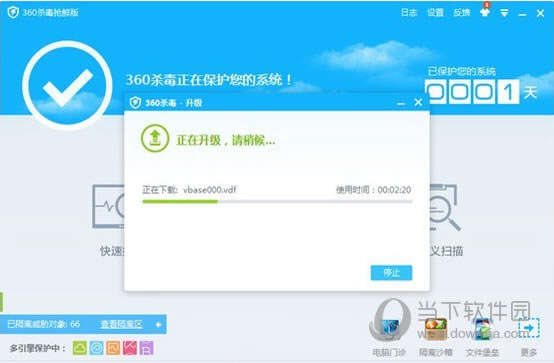Open 更多 more tools icon

(529, 329)
